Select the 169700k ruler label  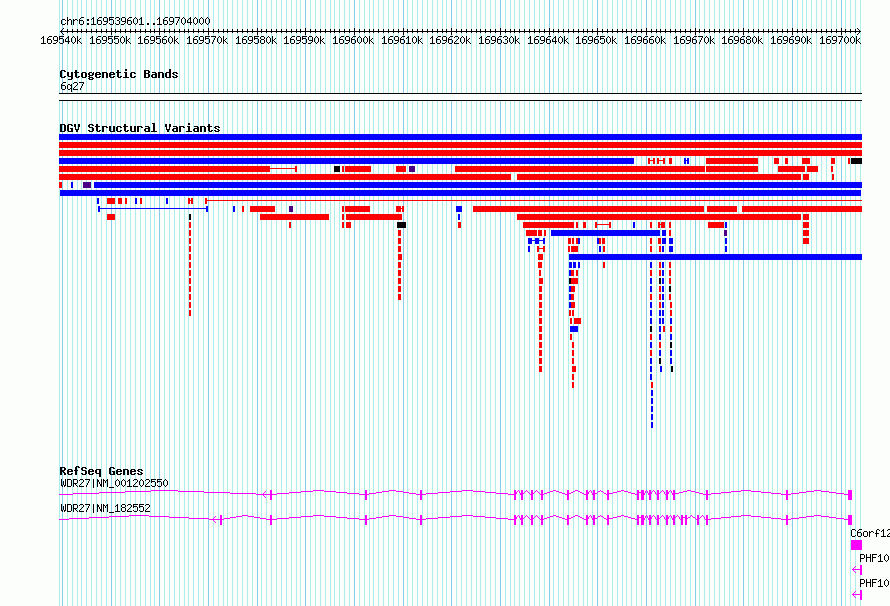click(839, 40)
